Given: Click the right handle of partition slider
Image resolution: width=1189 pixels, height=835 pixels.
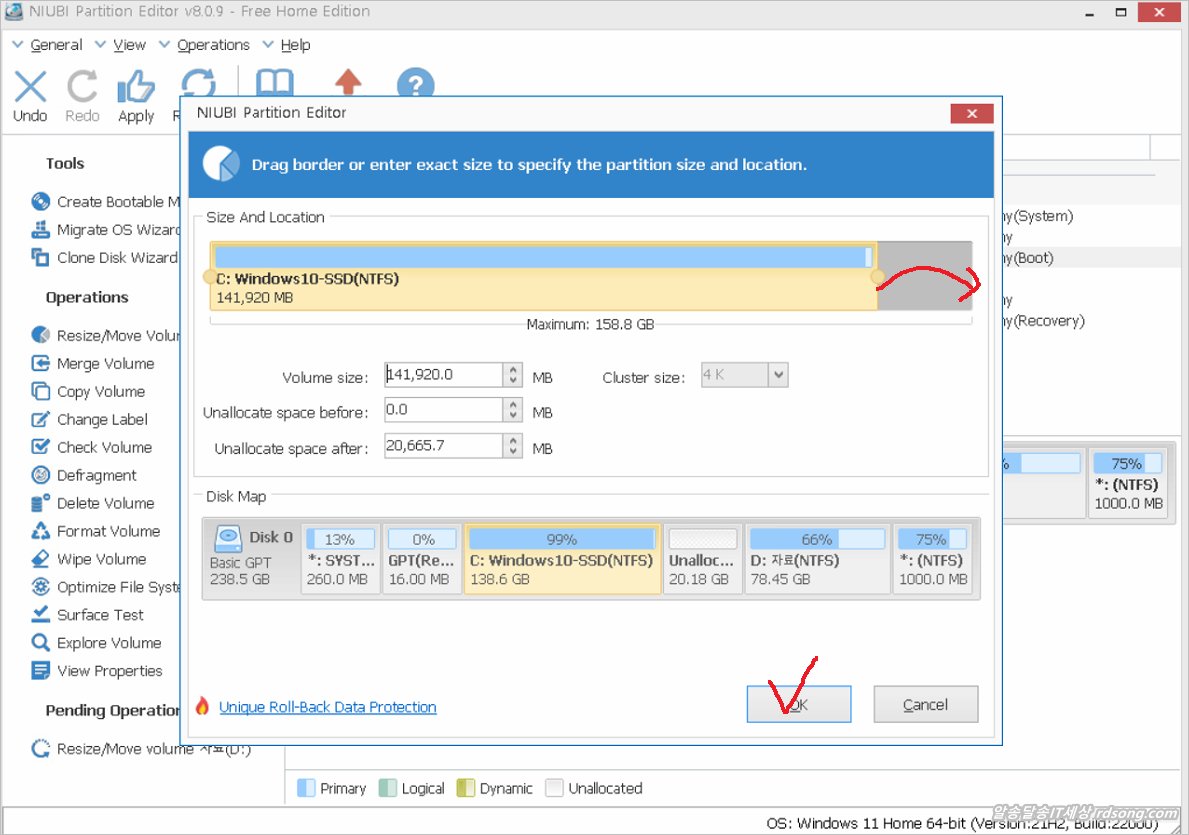Looking at the screenshot, I should point(878,277).
